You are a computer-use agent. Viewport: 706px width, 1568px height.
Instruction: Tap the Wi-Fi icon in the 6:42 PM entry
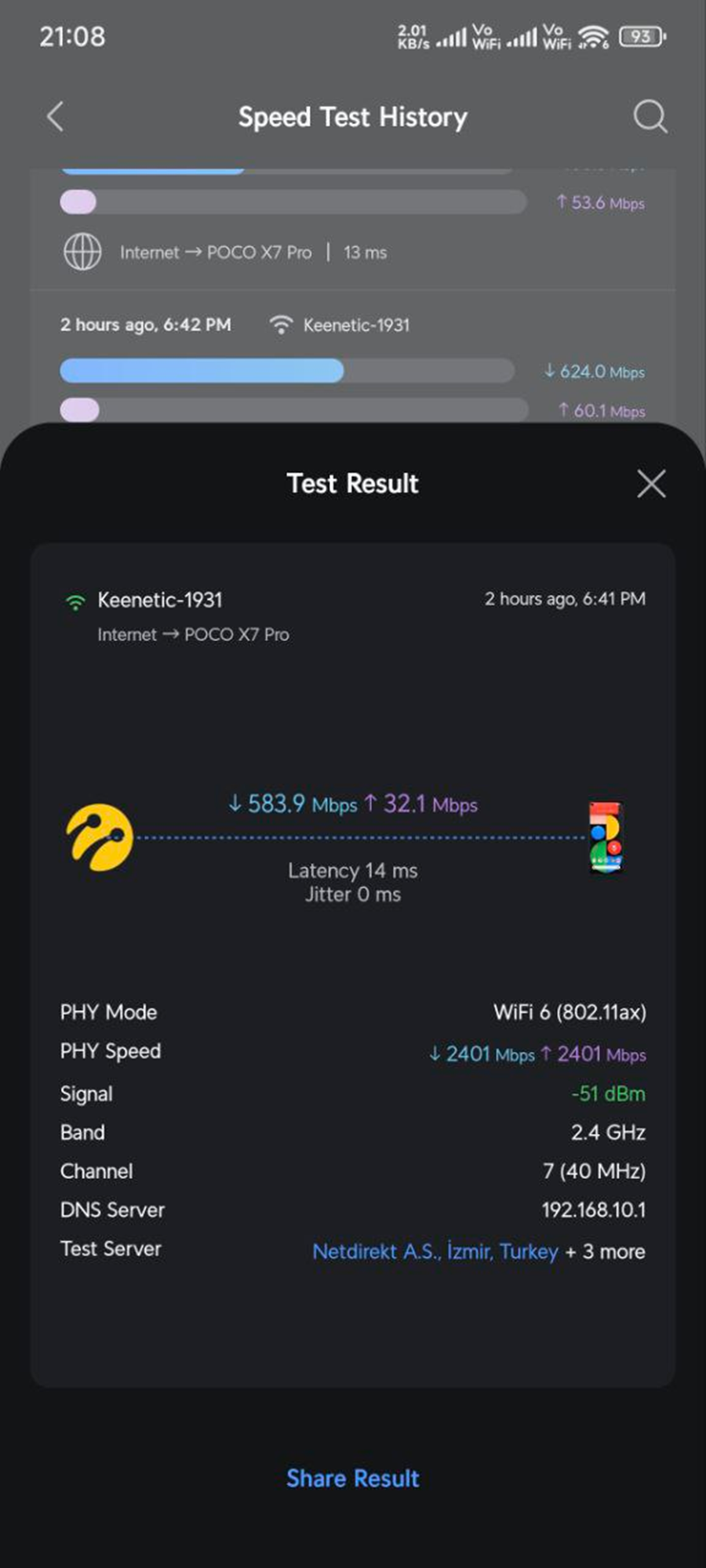281,325
